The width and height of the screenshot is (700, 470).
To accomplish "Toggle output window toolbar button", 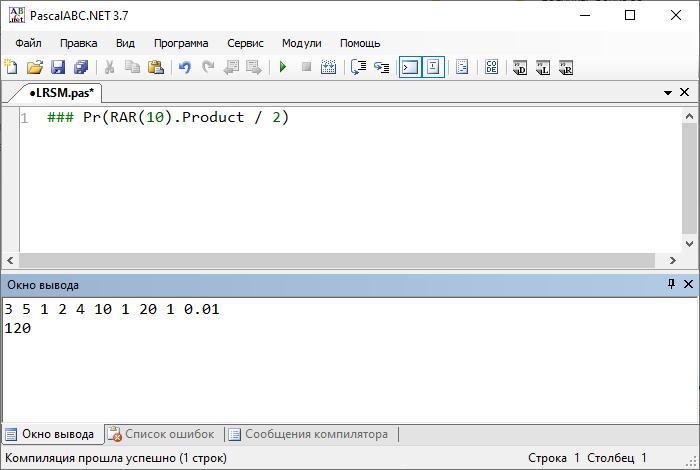I will tap(410, 67).
